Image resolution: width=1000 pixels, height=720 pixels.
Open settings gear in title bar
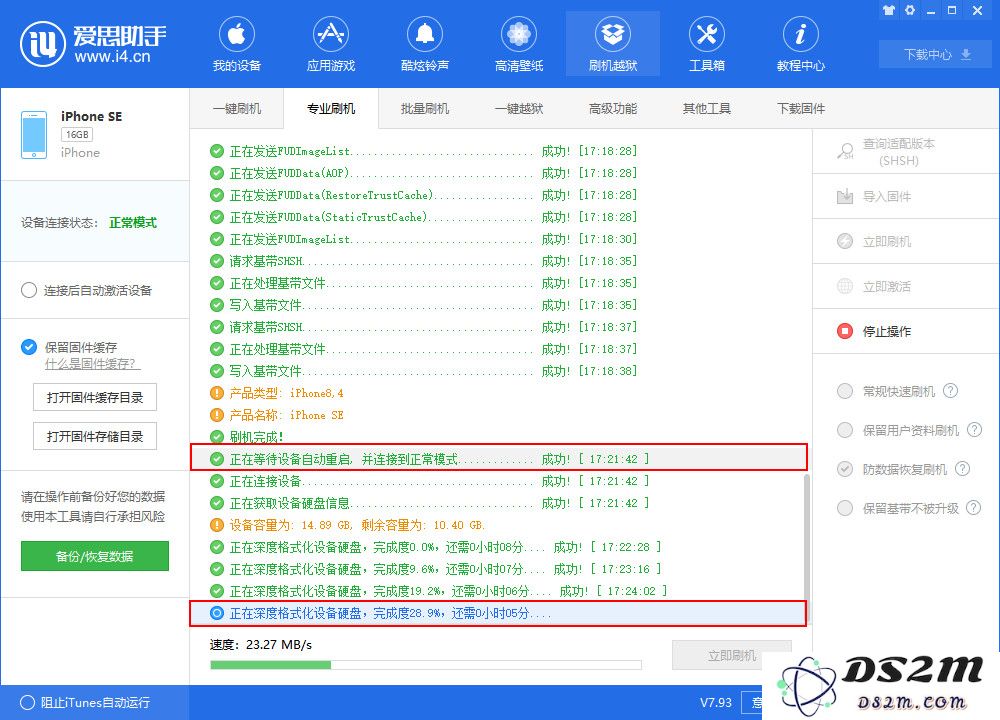(x=910, y=10)
